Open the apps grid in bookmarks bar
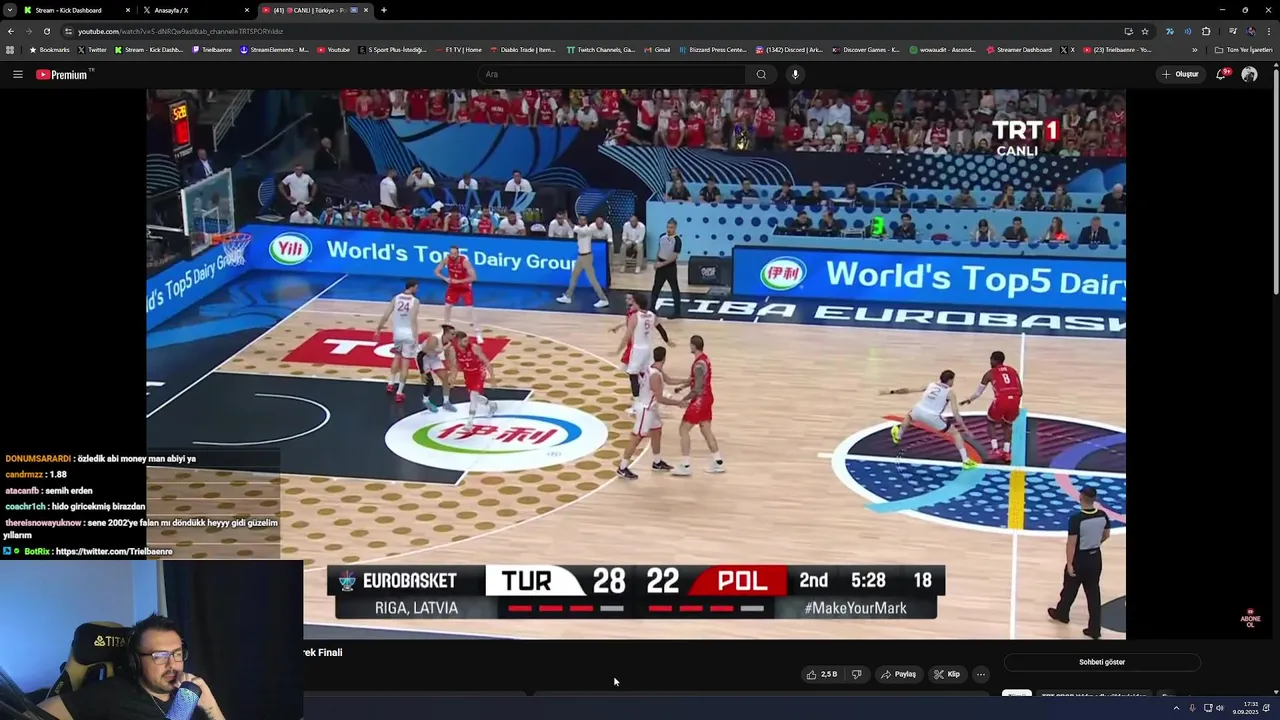This screenshot has height=720, width=1280. click(10, 49)
